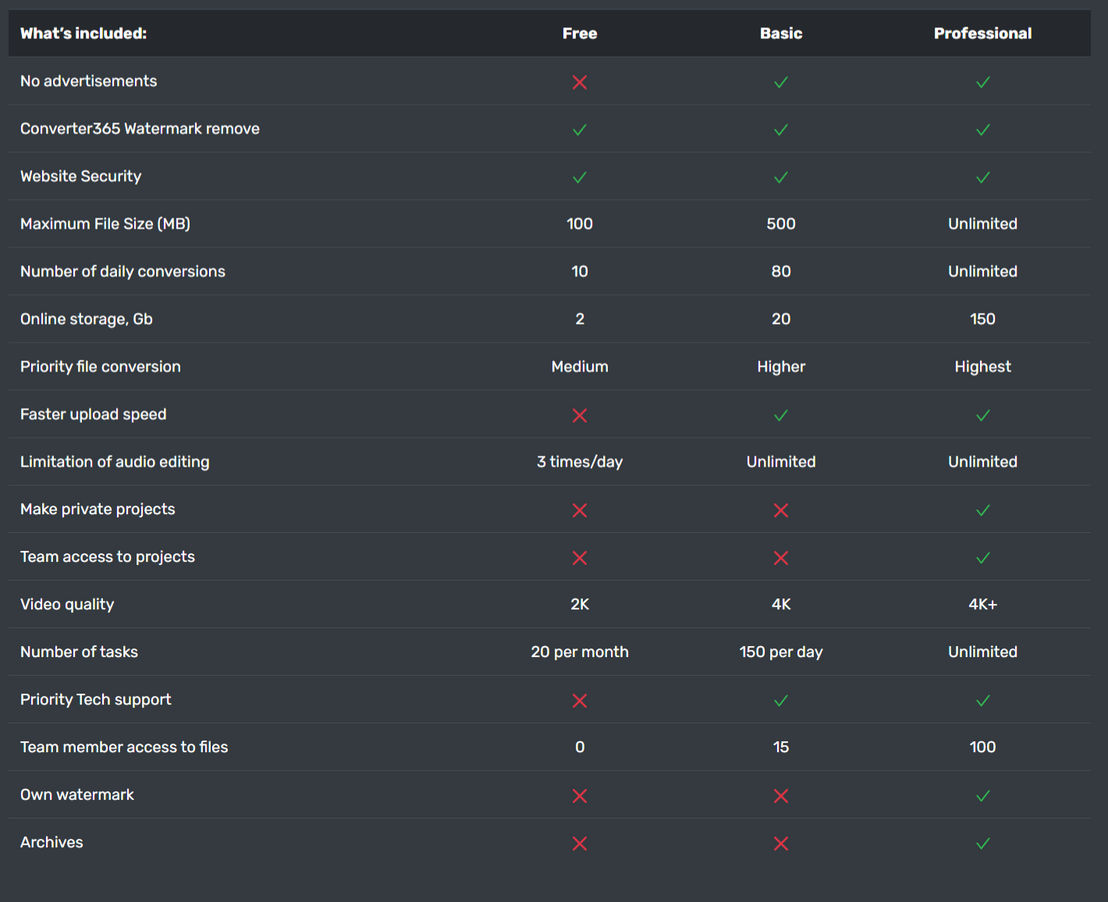Click the green check for No advertisements under Basic
The image size is (1108, 902).
[781, 82]
